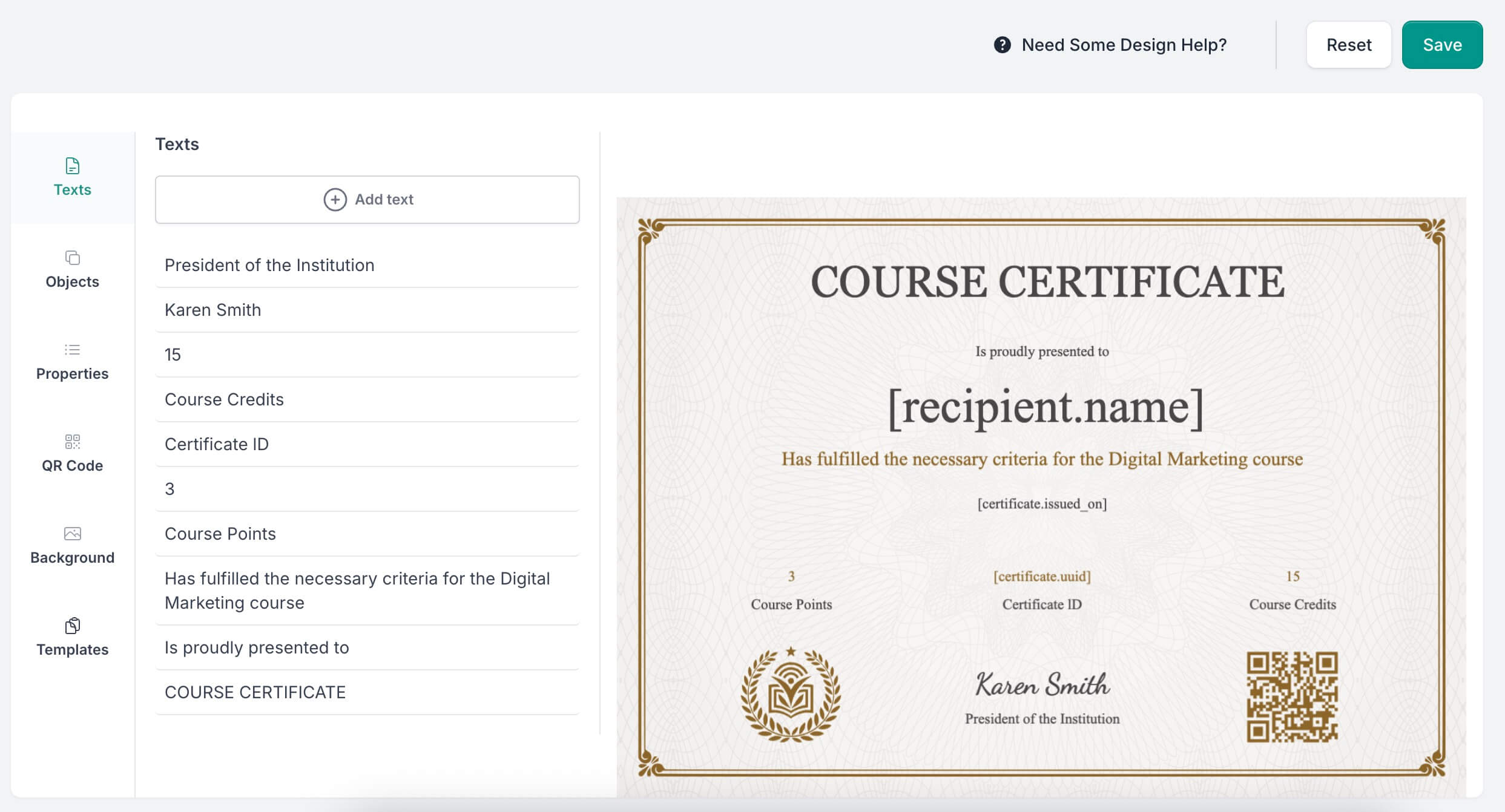Select 'Has fulfilled the necessary criteria' list row

point(367,591)
